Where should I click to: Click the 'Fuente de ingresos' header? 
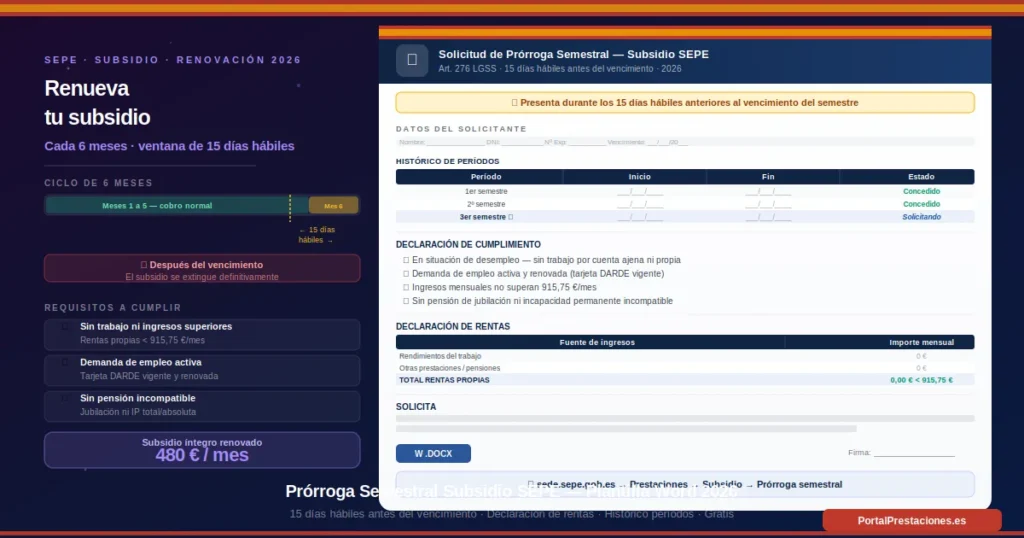point(597,342)
